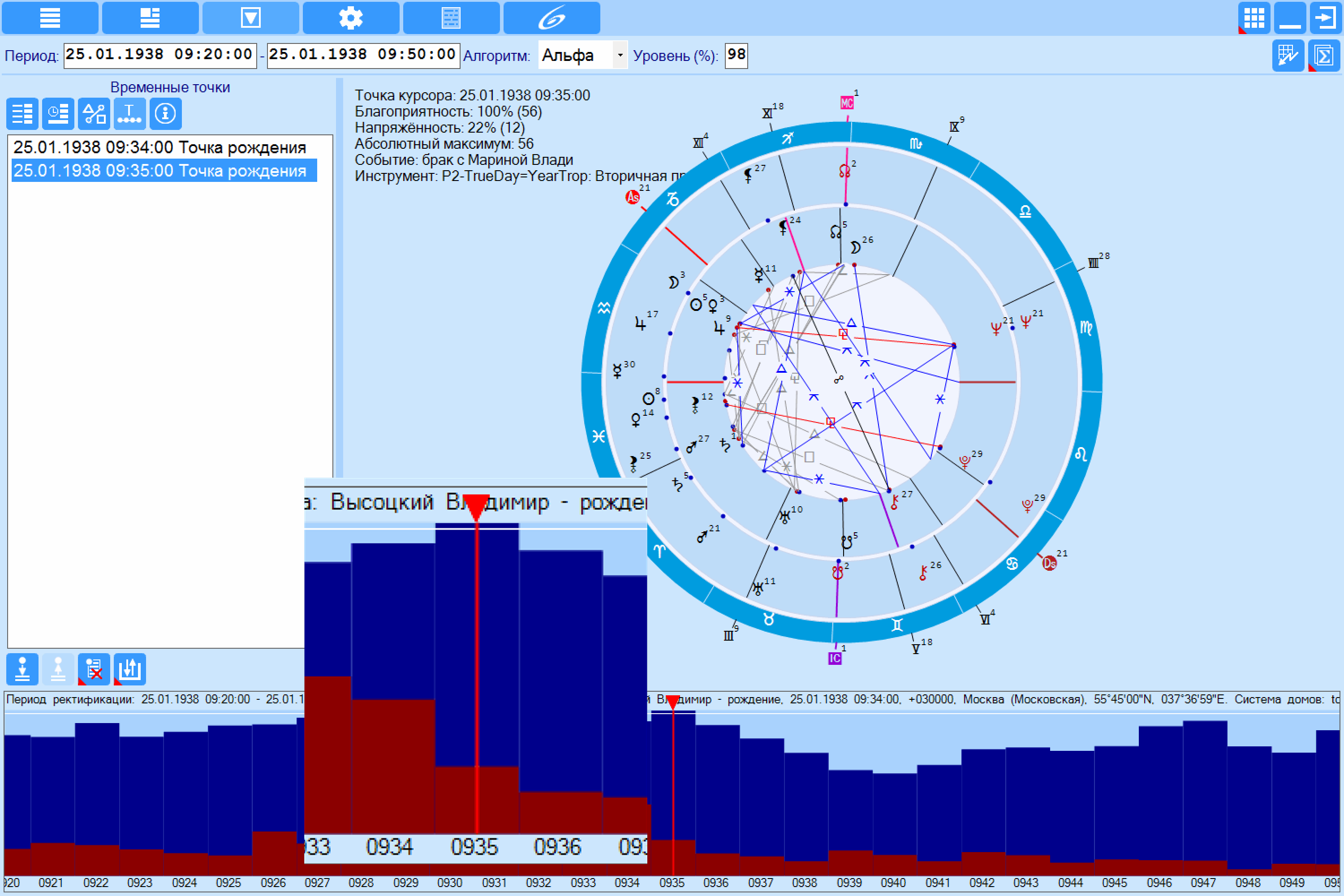Click the bar chart sort arrows icon
This screenshot has height=896, width=1344.
coord(130,669)
